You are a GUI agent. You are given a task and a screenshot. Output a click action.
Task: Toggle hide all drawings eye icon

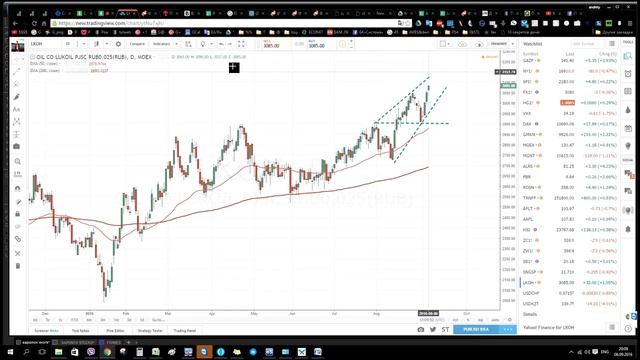tap(18, 226)
